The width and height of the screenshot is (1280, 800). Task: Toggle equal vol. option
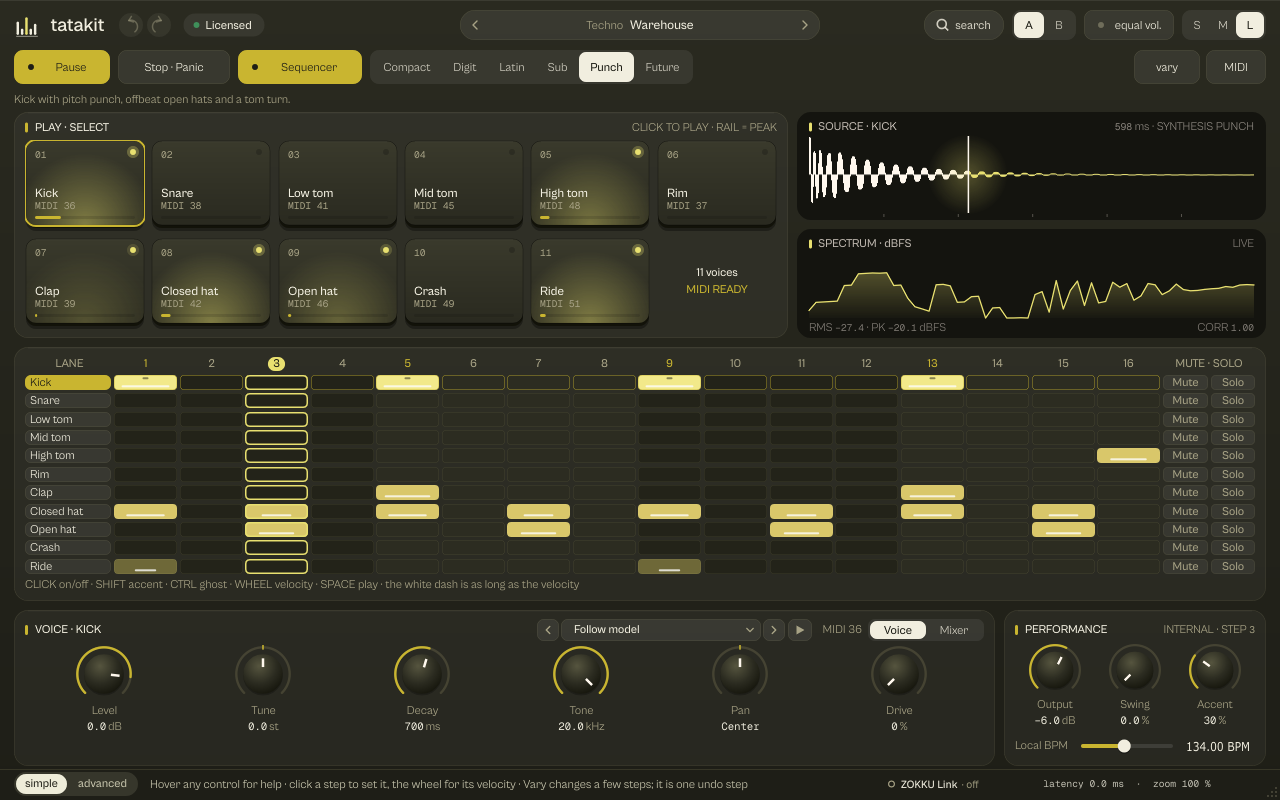click(1128, 25)
